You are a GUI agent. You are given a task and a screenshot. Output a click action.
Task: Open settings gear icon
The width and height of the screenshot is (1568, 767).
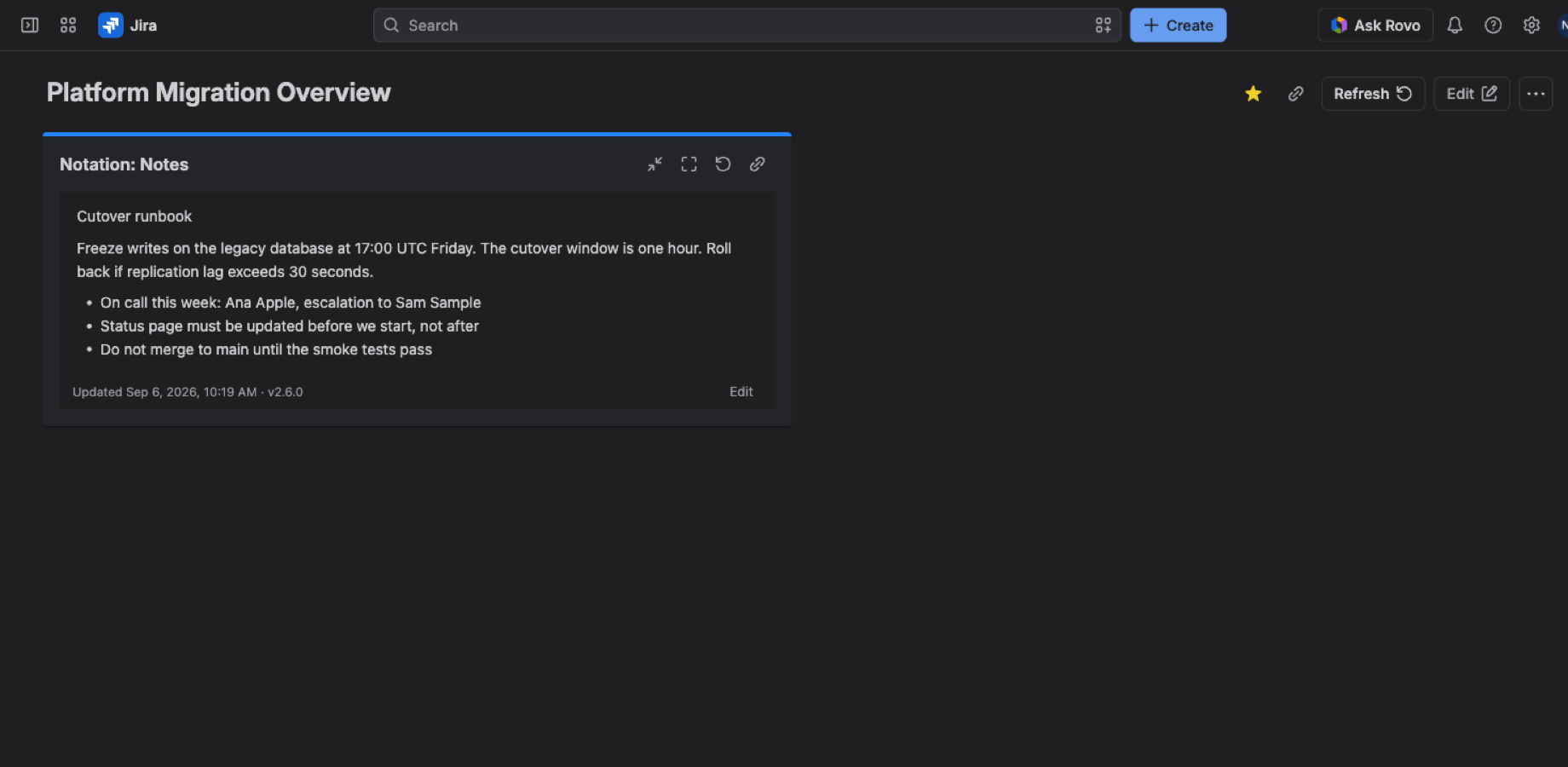tap(1531, 26)
